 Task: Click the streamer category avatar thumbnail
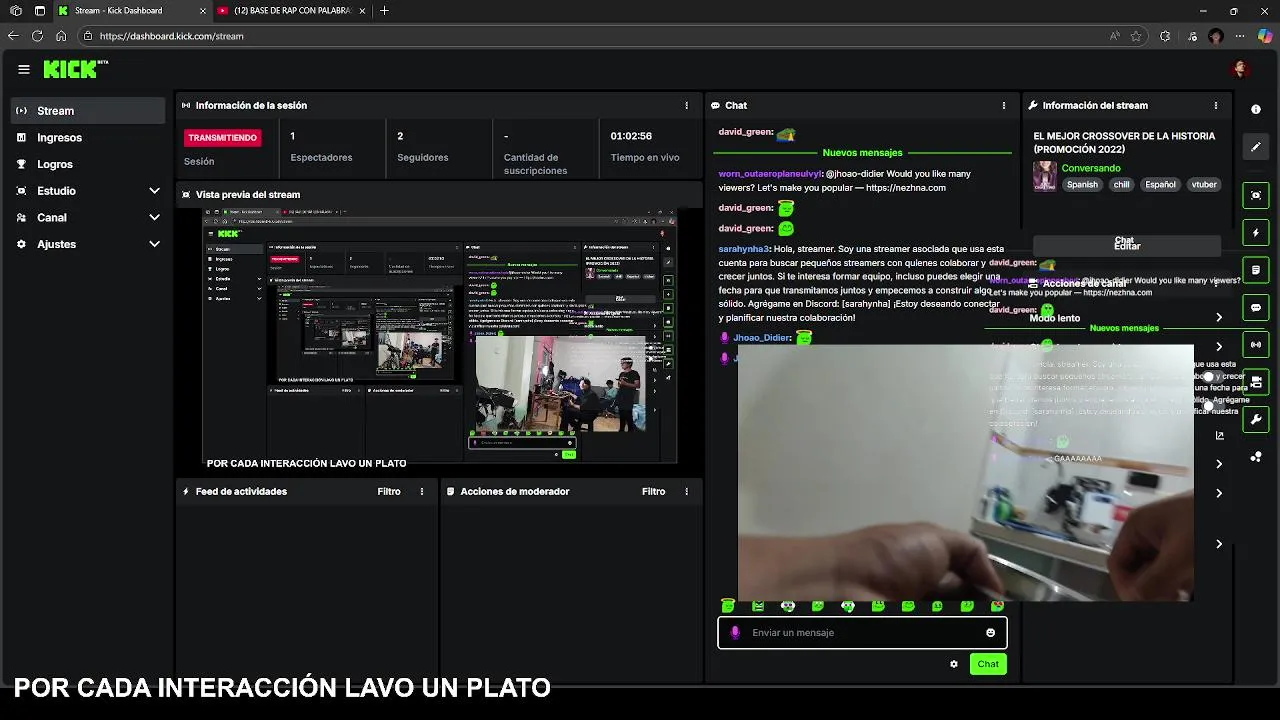(x=1045, y=176)
